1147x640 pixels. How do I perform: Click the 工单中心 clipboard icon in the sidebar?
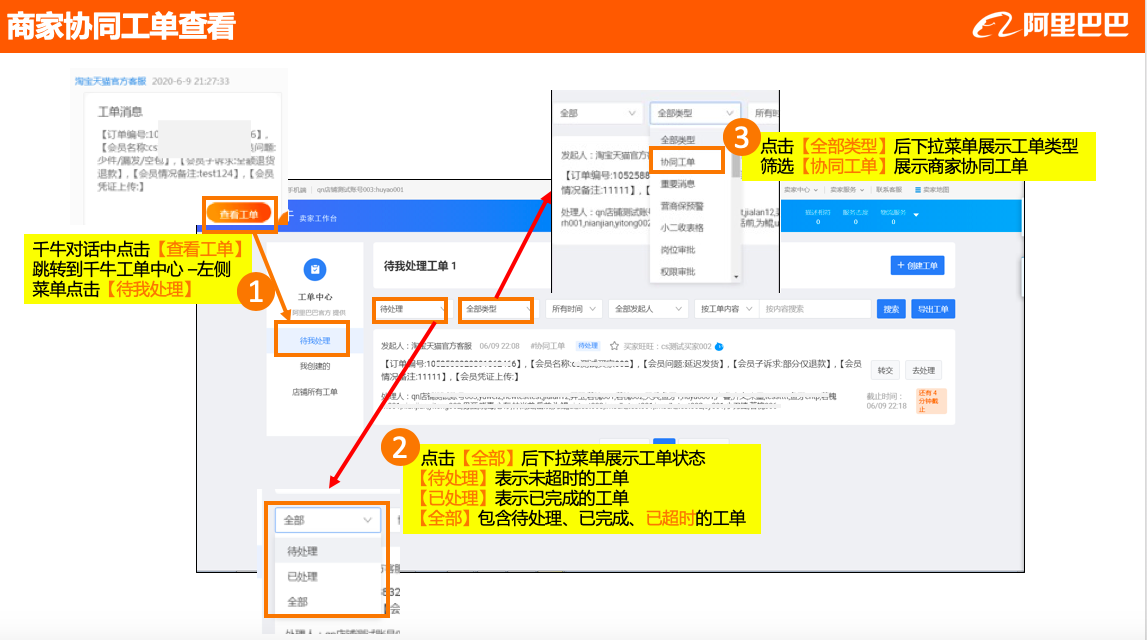315,269
